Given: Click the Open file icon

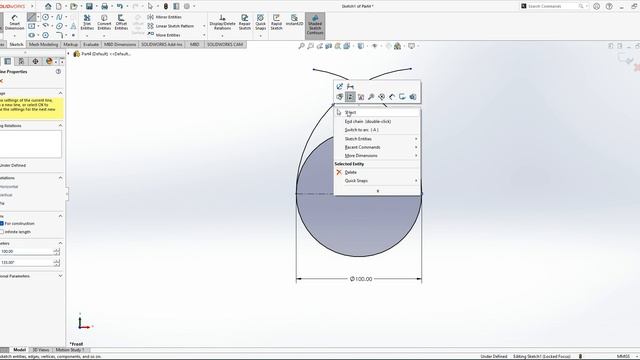Looking at the screenshot, I should [73, 6].
